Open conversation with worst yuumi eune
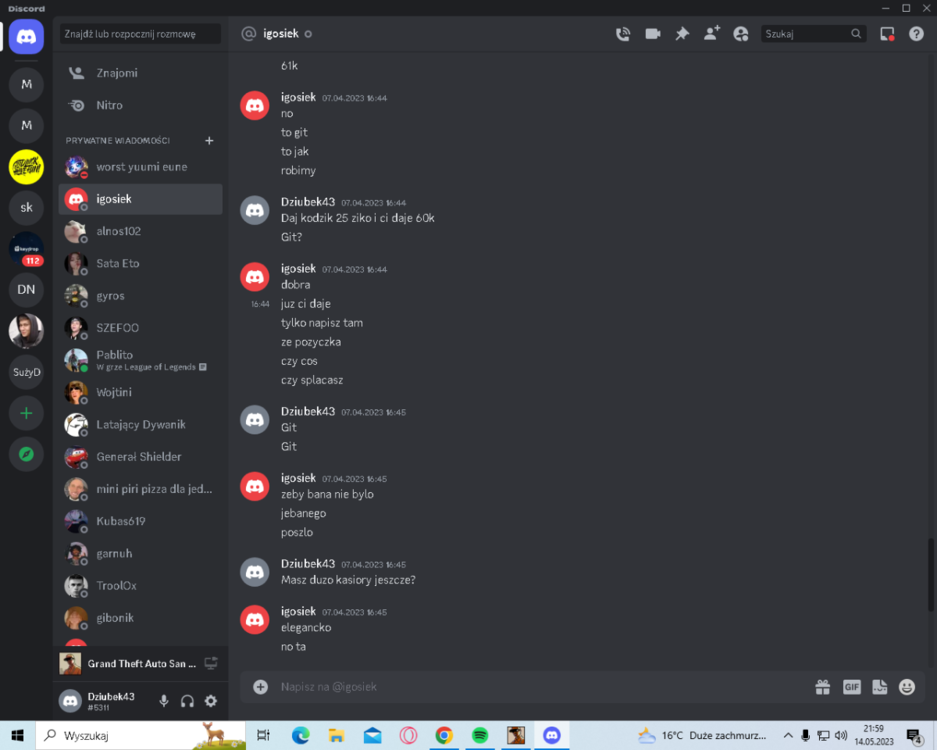 click(x=140, y=167)
